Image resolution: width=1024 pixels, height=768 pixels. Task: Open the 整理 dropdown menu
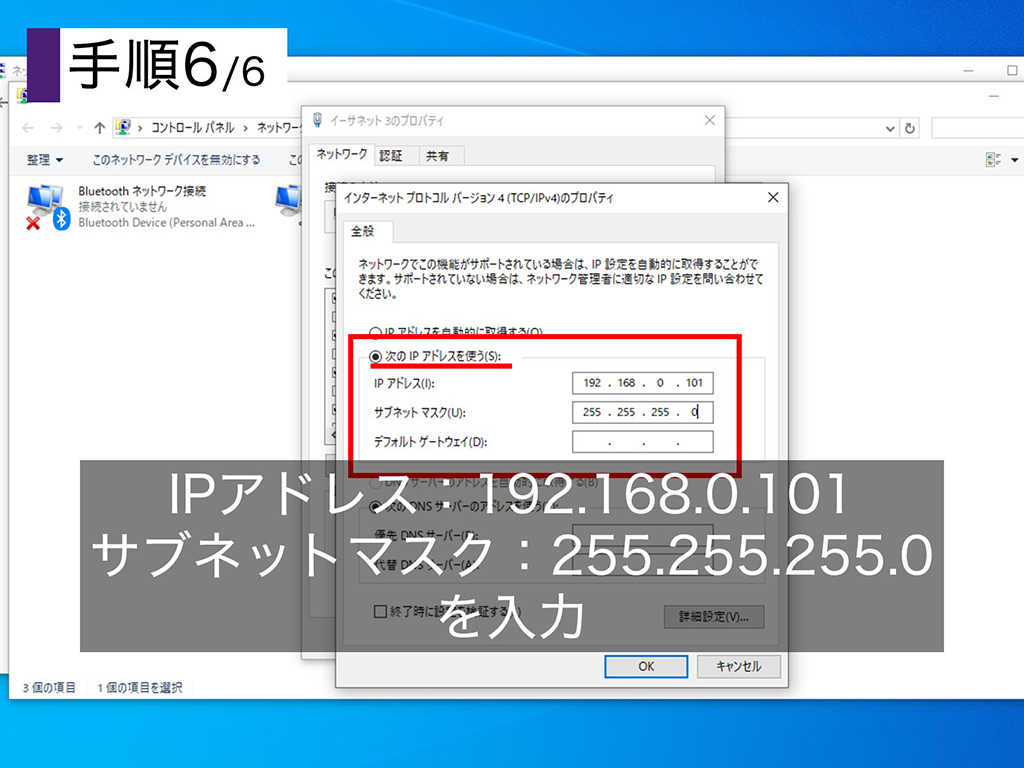[42, 160]
